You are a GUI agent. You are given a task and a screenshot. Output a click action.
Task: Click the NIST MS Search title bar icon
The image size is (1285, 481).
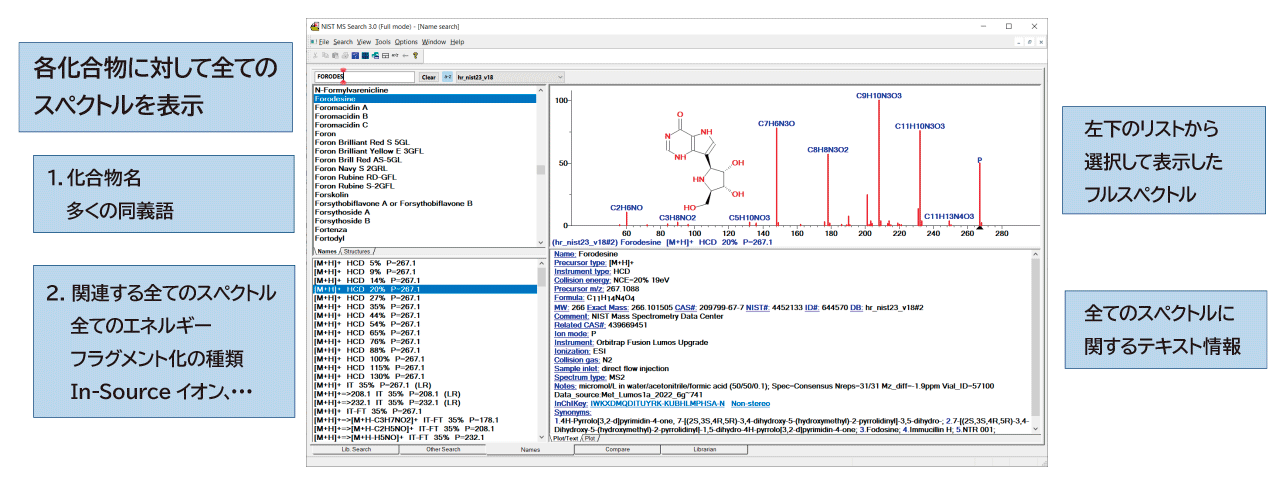coord(314,27)
